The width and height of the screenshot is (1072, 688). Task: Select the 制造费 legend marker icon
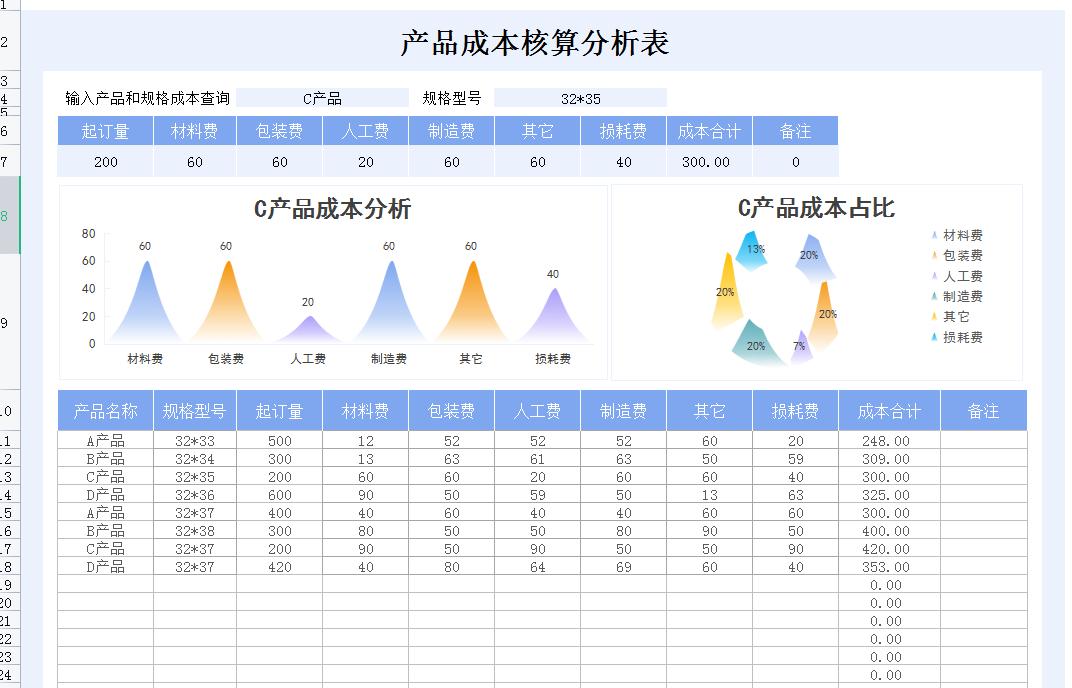click(x=935, y=296)
